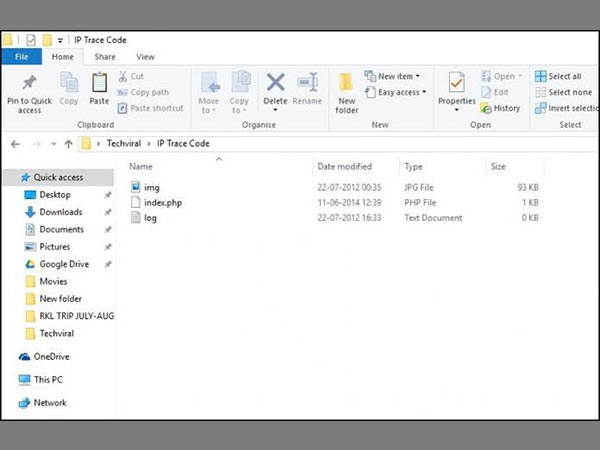
Task: Switch to the Home ribbon tab
Action: coord(63,57)
